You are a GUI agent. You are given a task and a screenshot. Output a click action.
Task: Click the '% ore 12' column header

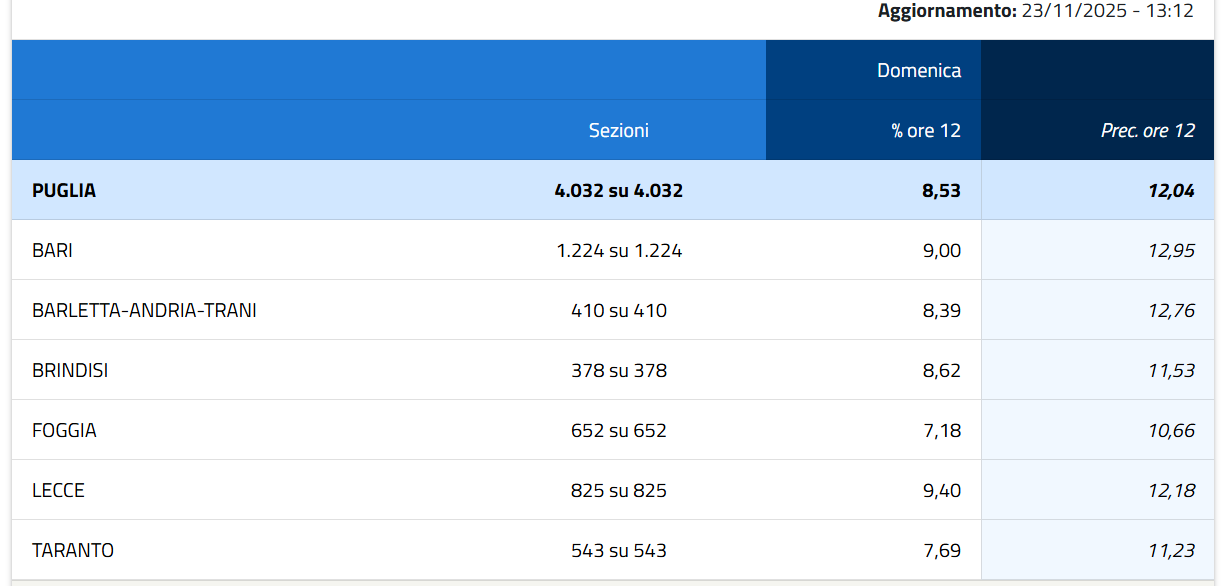coord(925,130)
